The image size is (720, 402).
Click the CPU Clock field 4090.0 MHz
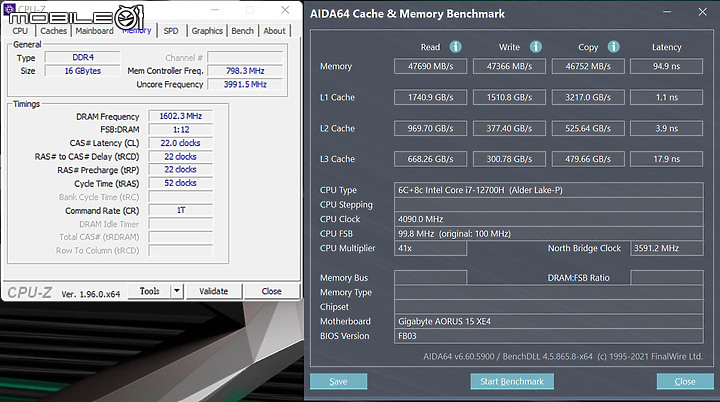click(549, 219)
